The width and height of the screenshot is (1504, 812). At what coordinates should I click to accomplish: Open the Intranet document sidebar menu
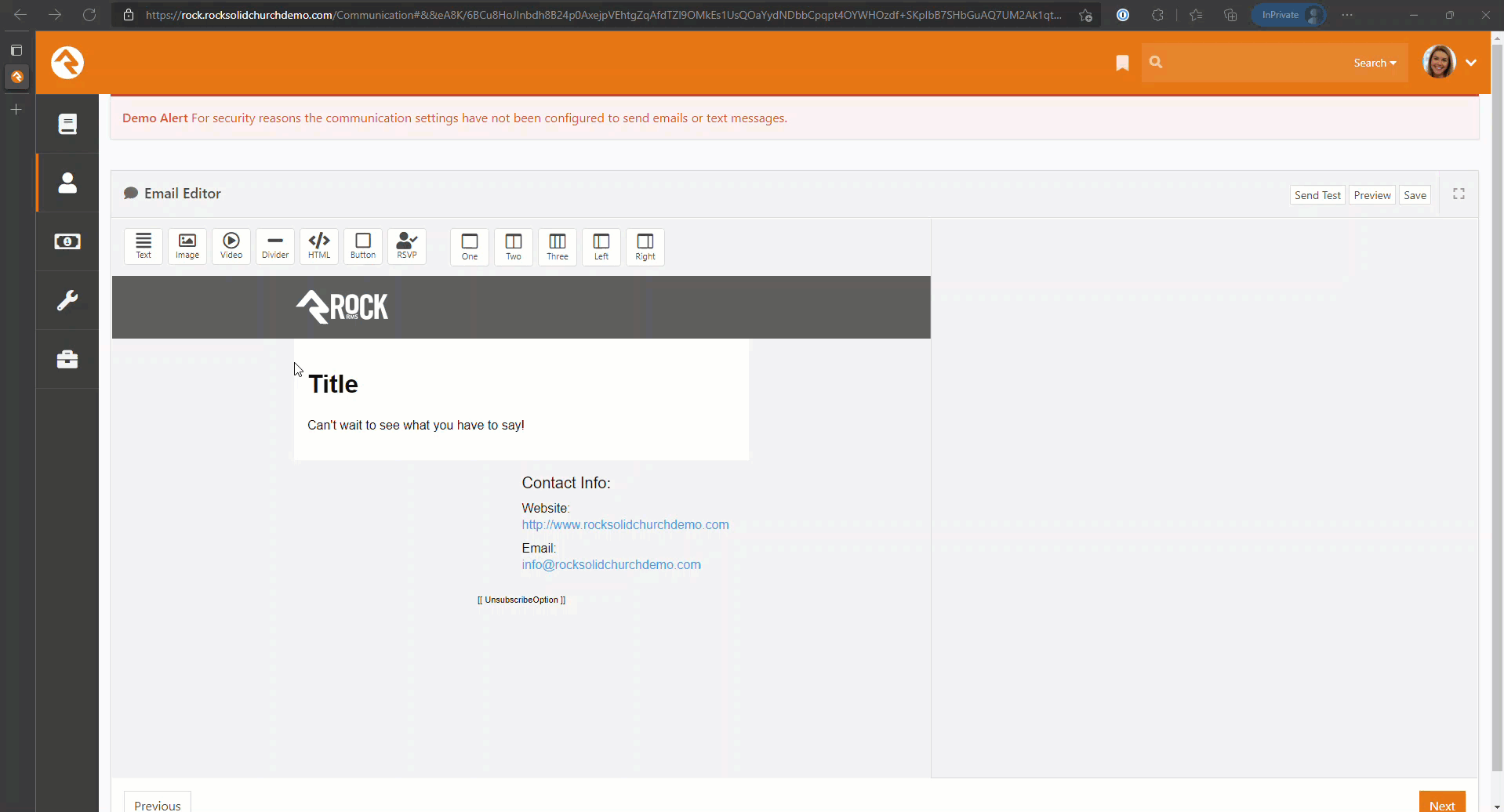[67, 124]
